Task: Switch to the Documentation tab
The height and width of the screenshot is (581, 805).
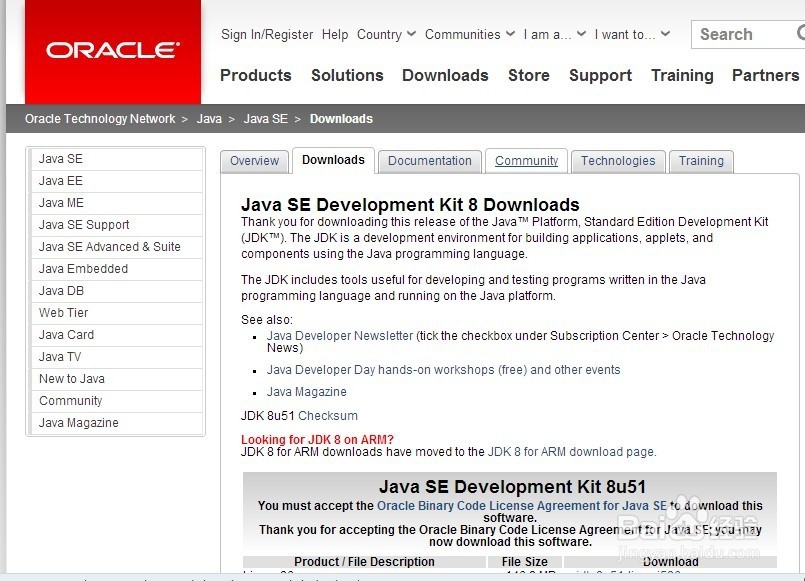Action: pyautogui.click(x=430, y=161)
